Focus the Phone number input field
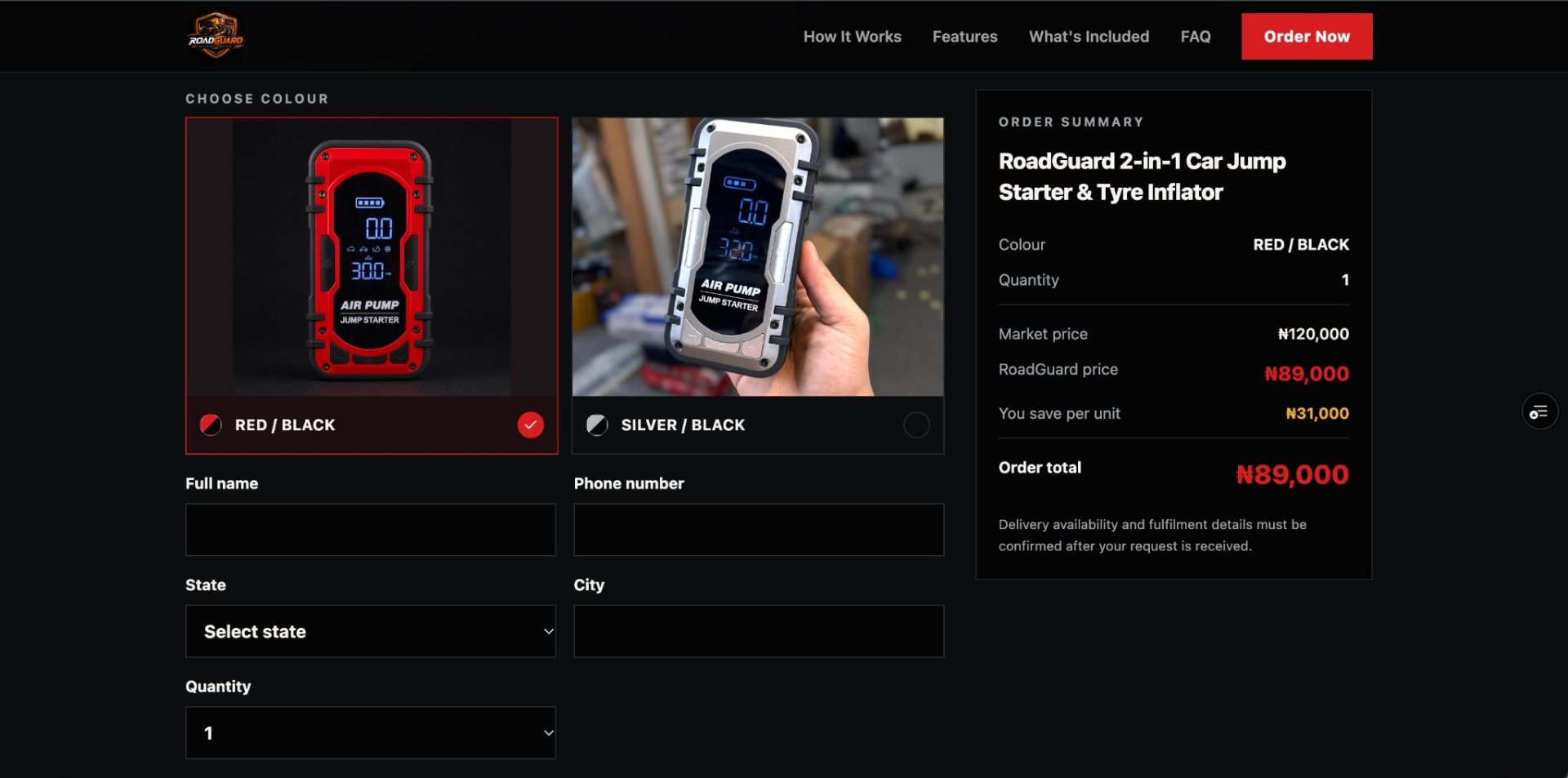The image size is (1568, 778). pyautogui.click(x=759, y=530)
